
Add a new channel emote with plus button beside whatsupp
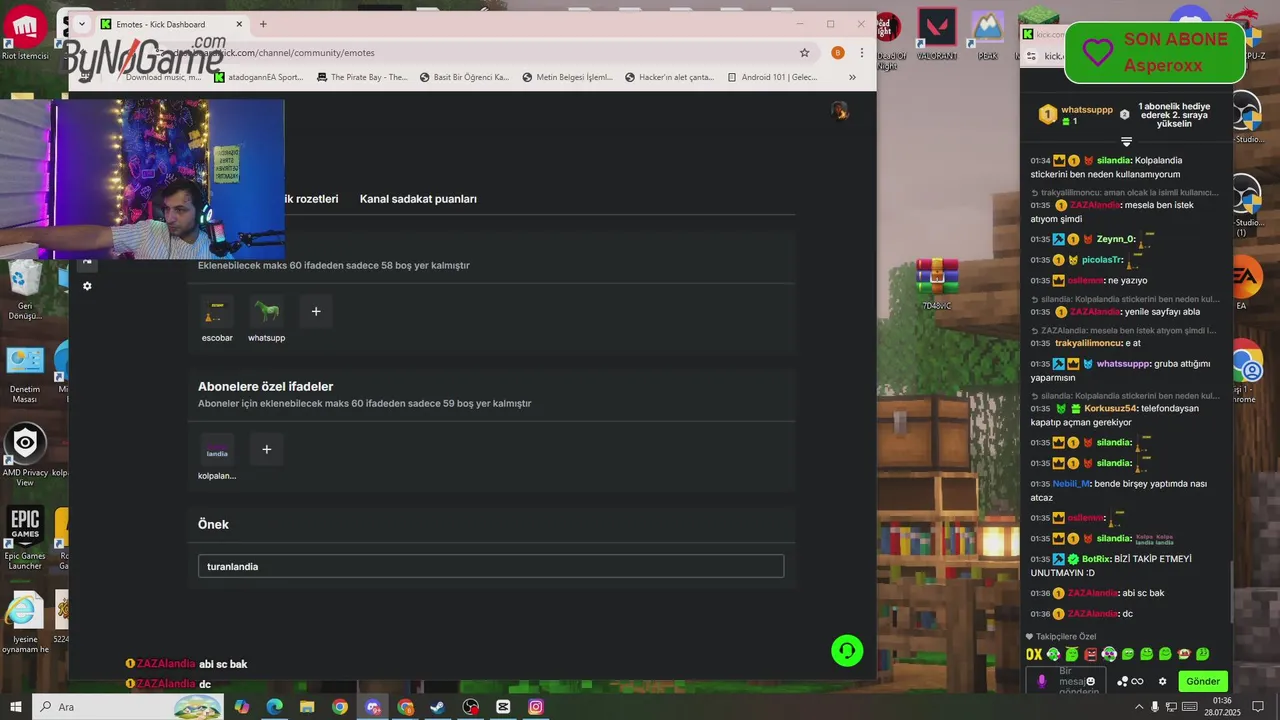(316, 311)
